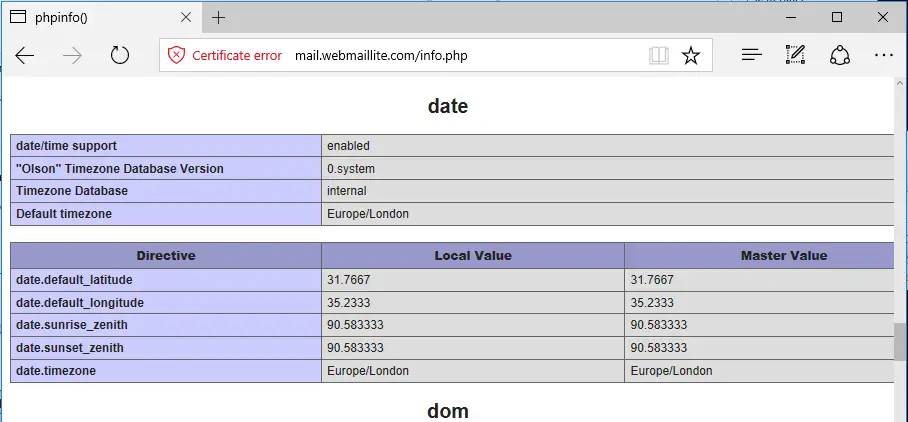Image resolution: width=908 pixels, height=422 pixels.
Task: Go back to the previous page
Action: click(25, 56)
